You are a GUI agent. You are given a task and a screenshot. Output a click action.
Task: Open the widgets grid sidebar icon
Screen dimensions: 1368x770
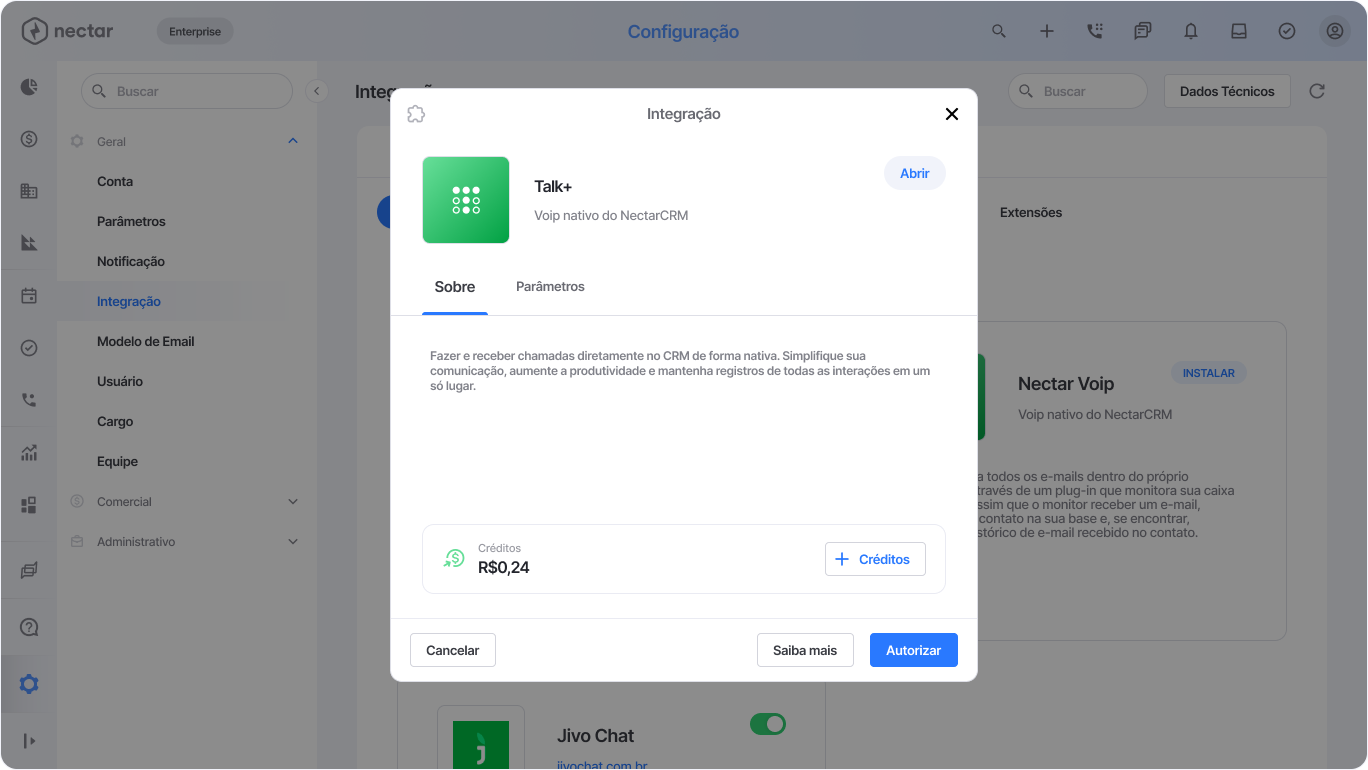point(29,505)
